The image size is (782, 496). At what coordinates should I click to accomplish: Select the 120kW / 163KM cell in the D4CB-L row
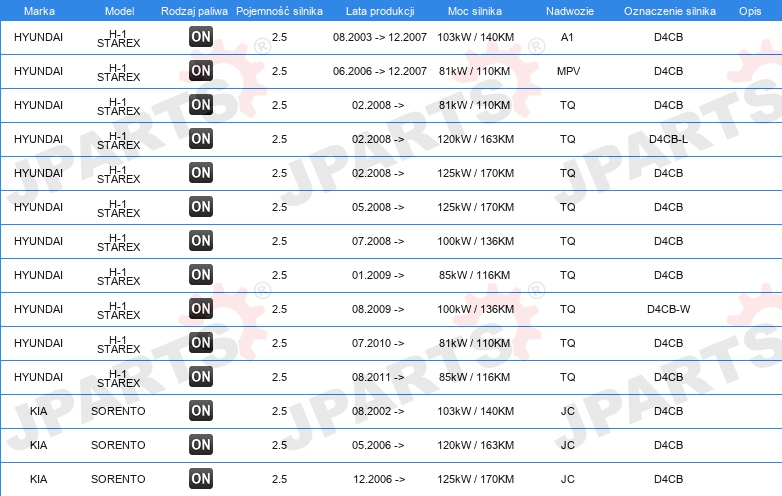click(x=475, y=139)
